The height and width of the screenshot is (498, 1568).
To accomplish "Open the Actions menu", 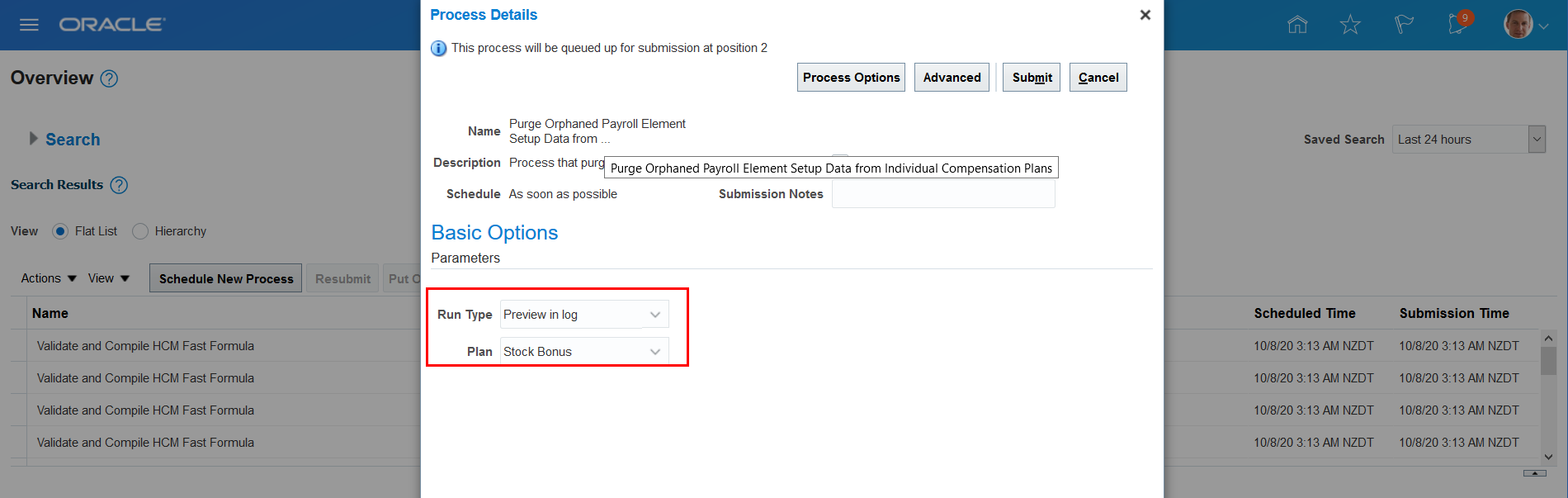I will [x=49, y=278].
